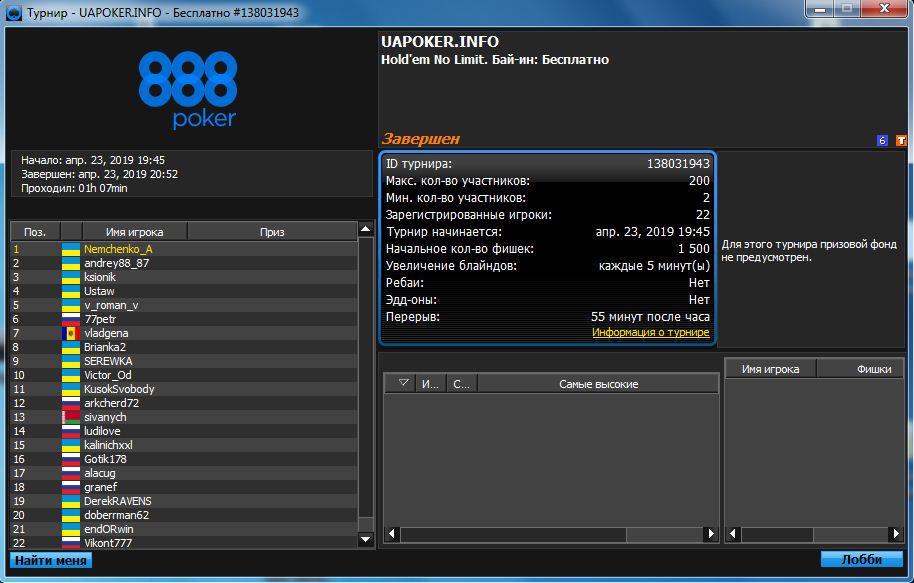Screen dimensions: 914x583
Task: Click the Лобби button
Action: [x=862, y=560]
